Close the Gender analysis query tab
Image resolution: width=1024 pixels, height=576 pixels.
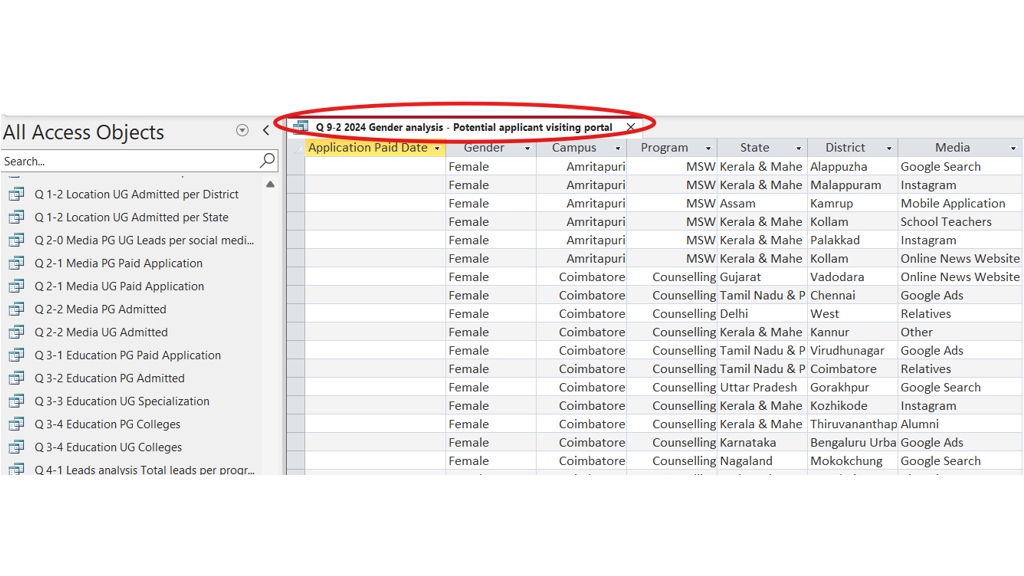[630, 128]
